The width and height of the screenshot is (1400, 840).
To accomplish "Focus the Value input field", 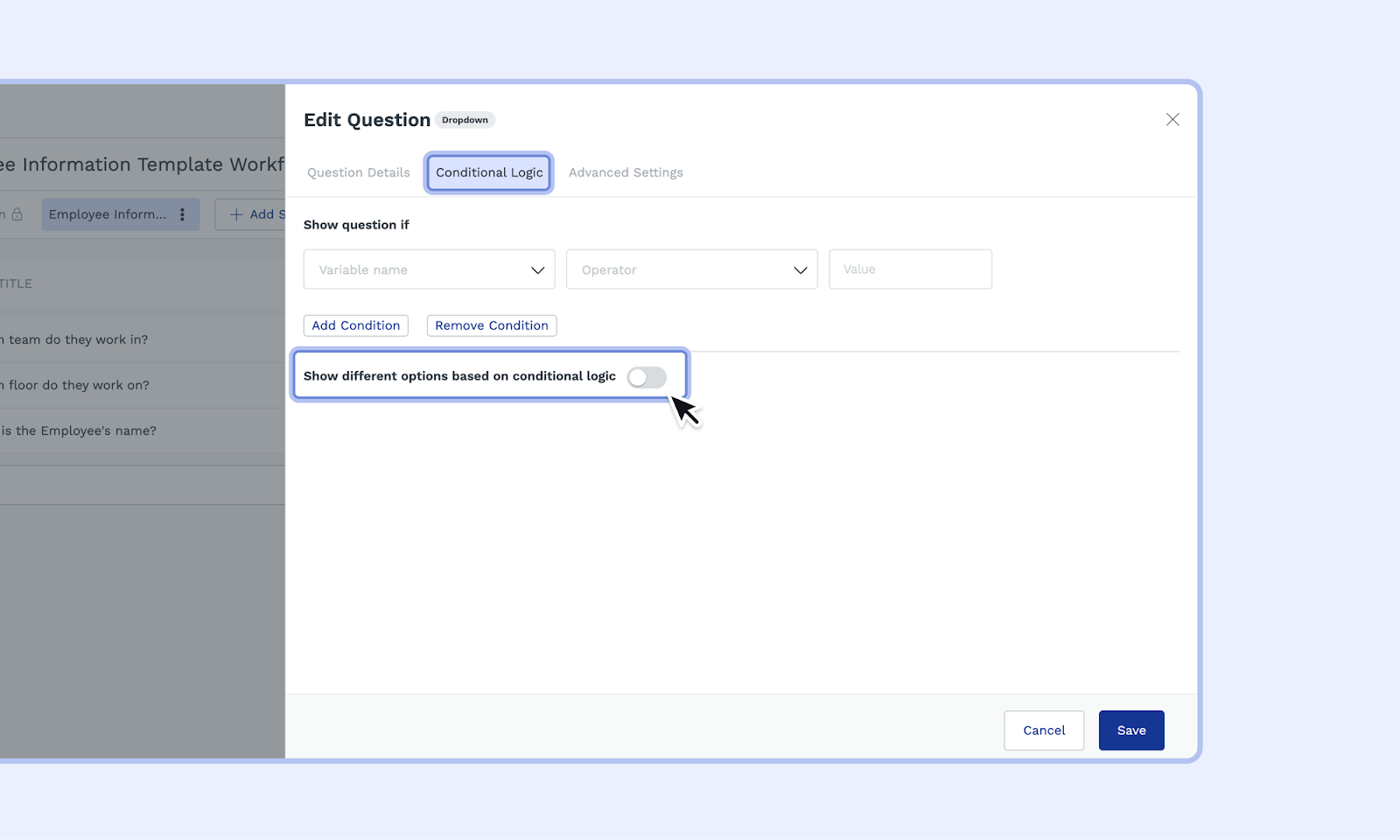I will tap(910, 269).
